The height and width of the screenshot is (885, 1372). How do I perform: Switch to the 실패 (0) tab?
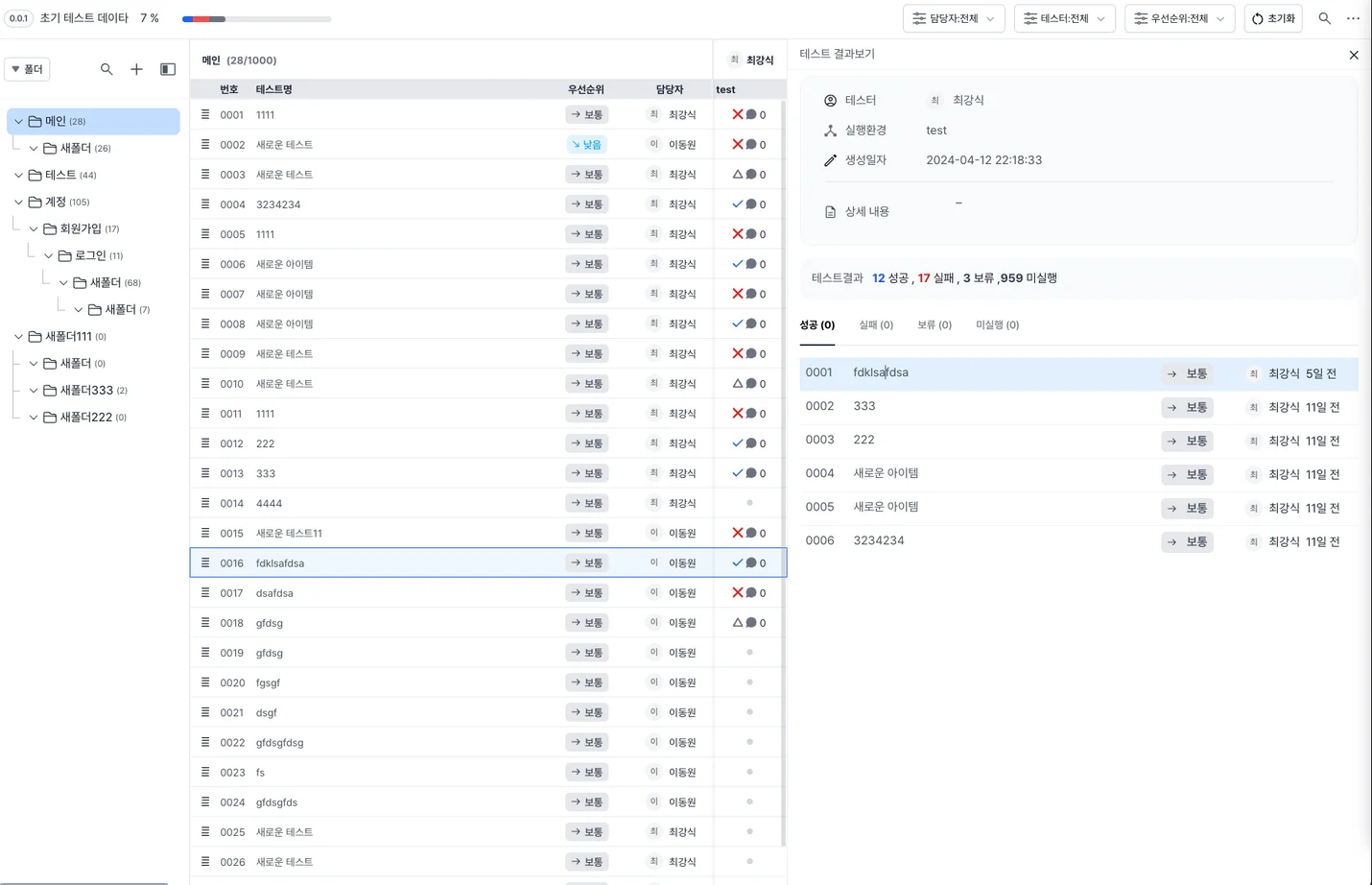(876, 325)
